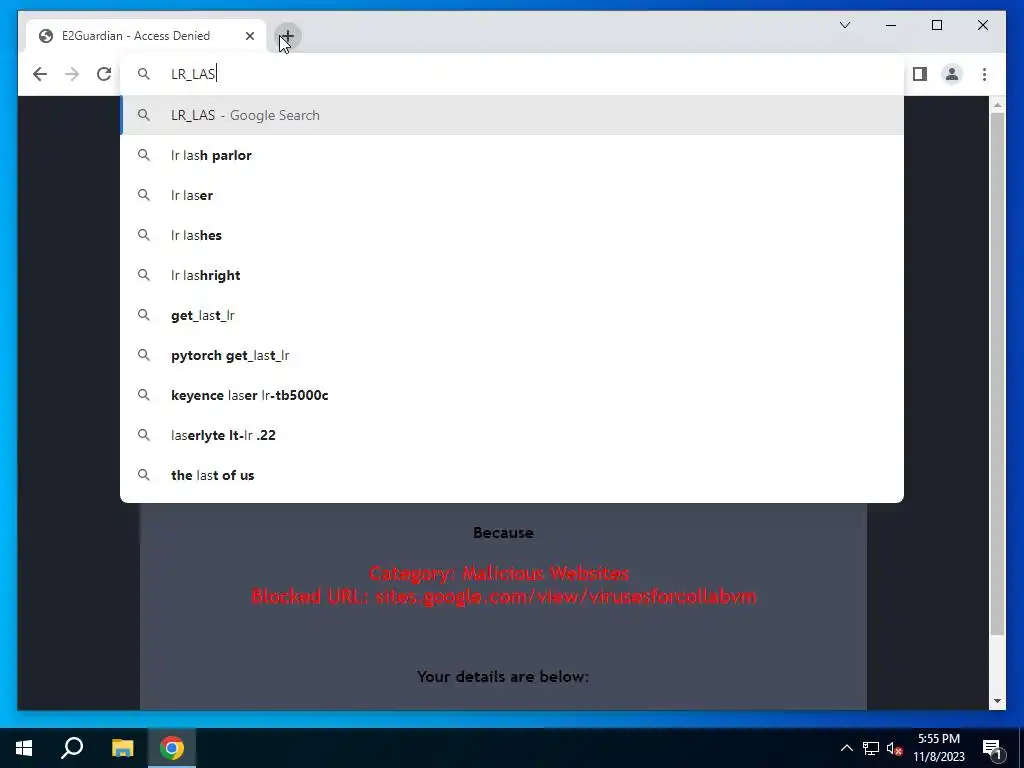Click in the address bar text LR_LAS

(x=193, y=74)
